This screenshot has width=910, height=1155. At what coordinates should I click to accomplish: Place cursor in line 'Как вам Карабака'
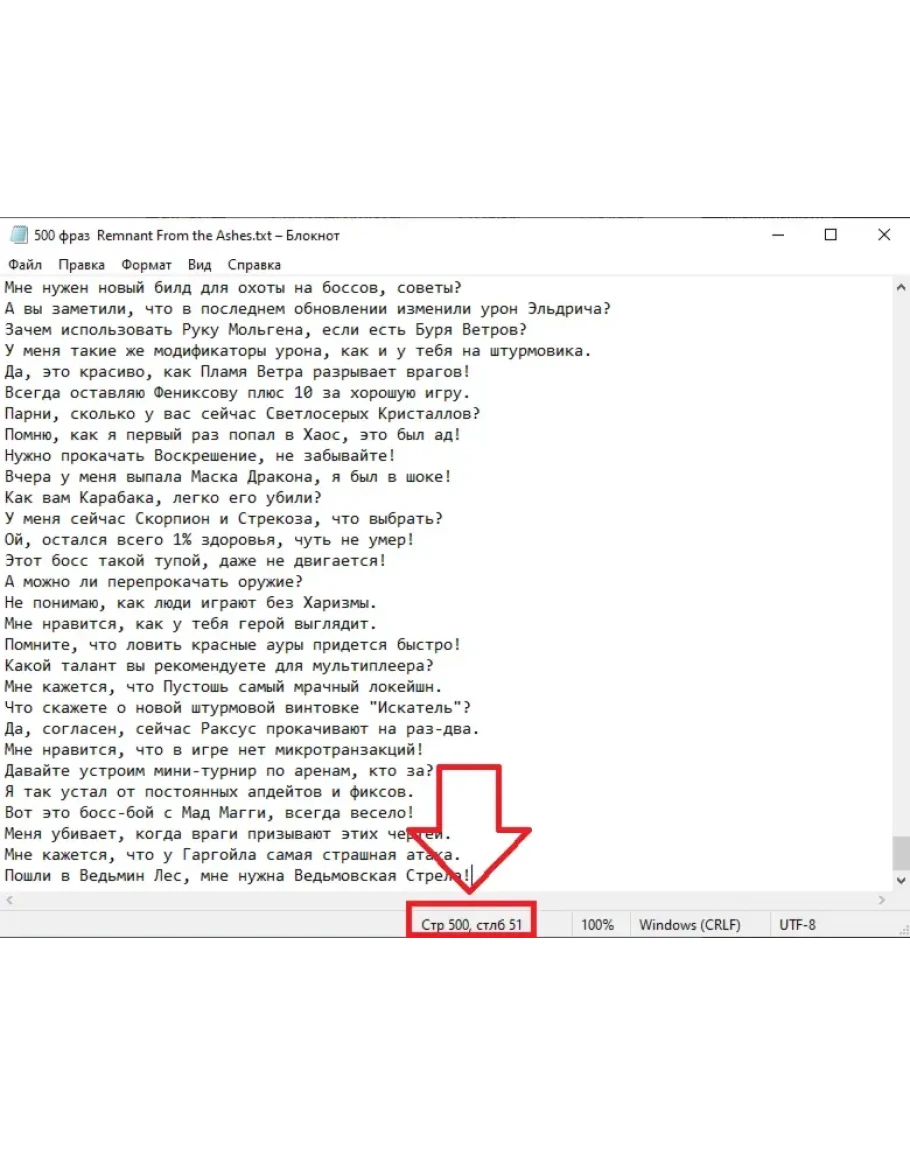(x=162, y=497)
